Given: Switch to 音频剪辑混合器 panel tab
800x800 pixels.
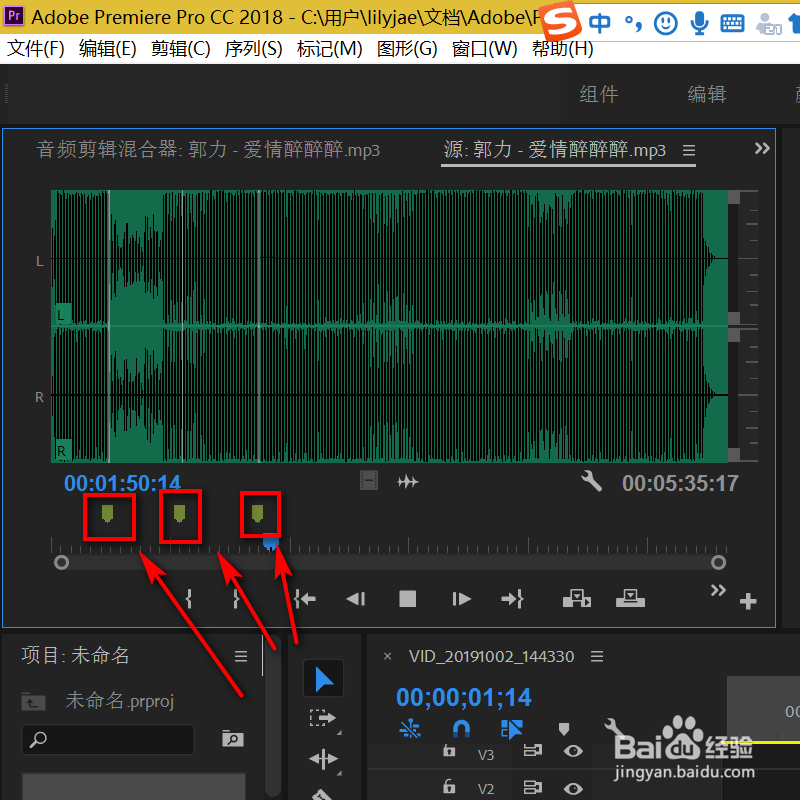Looking at the screenshot, I should (208, 150).
